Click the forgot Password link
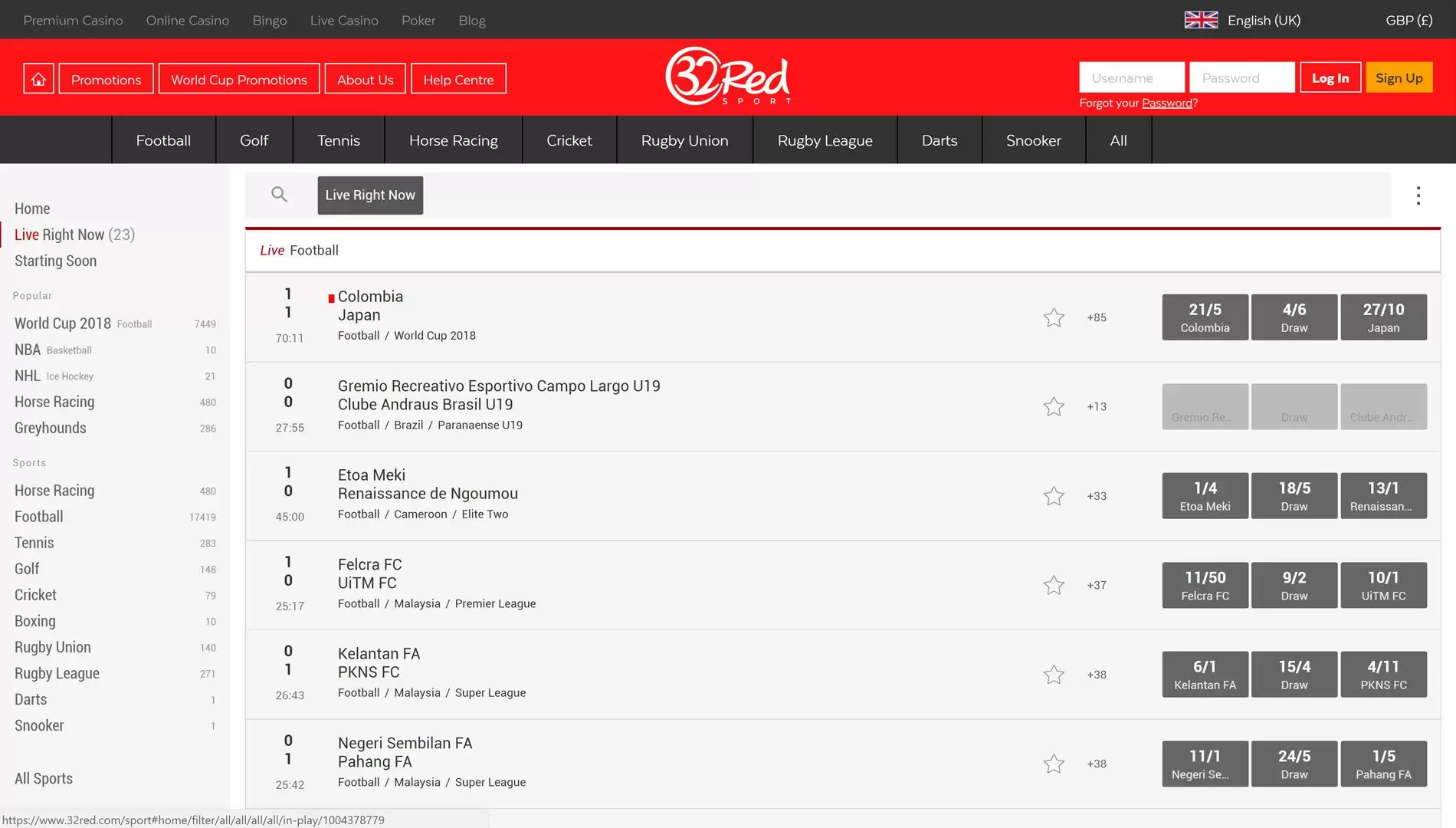The image size is (1456, 828). [x=1167, y=103]
